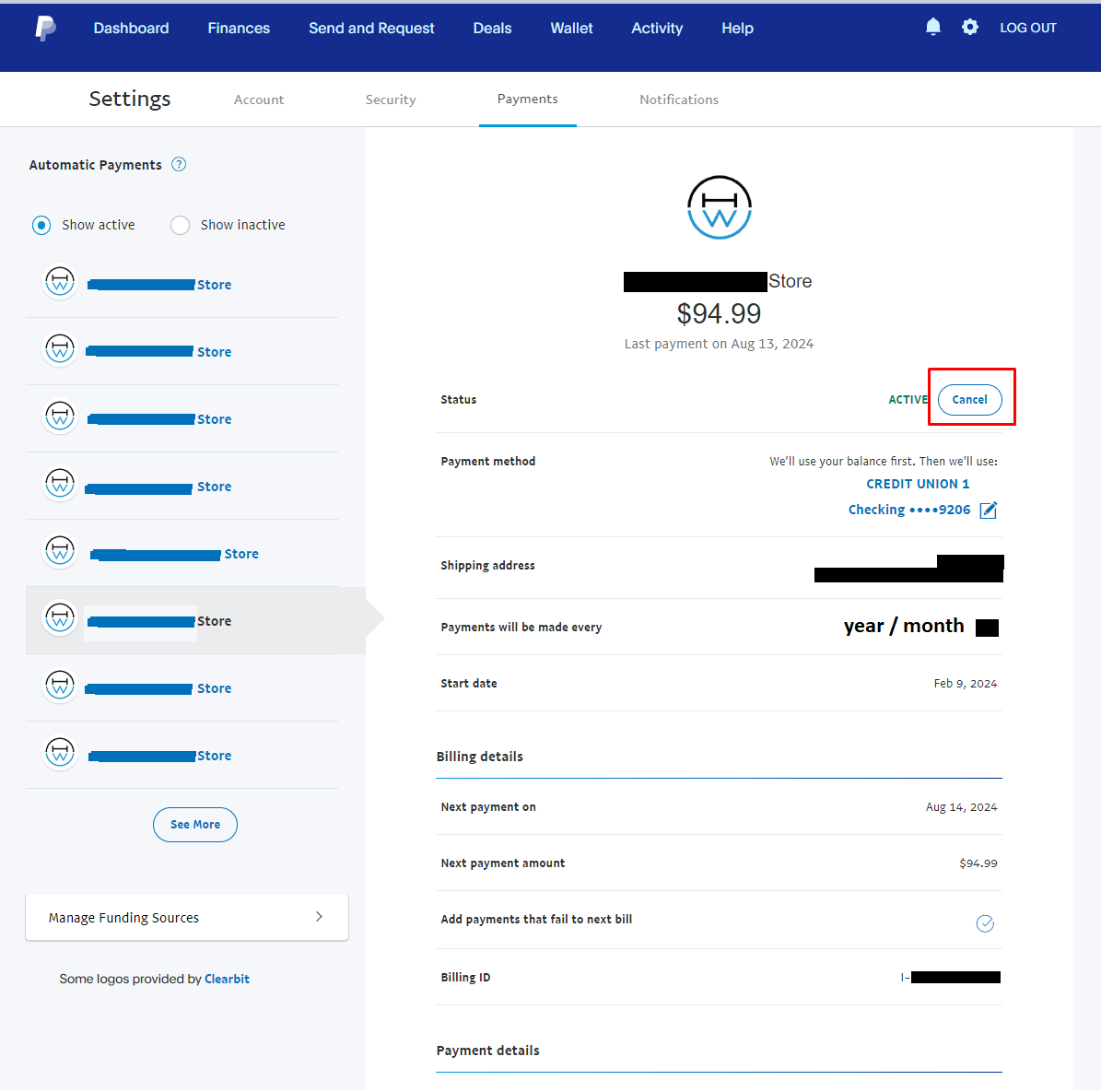This screenshot has height=1092, width=1101.
Task: Select the Show active radio button
Action: (x=41, y=226)
